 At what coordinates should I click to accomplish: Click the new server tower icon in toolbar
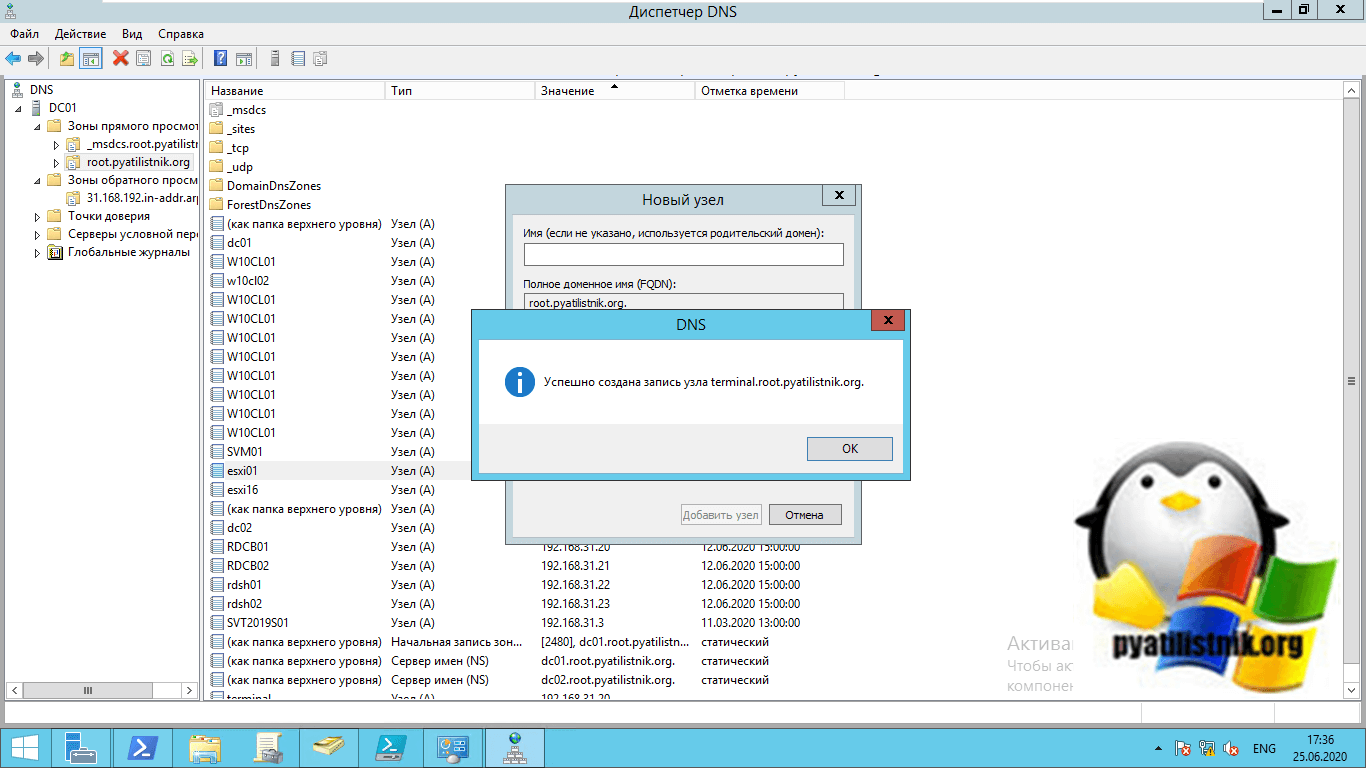(x=275, y=59)
